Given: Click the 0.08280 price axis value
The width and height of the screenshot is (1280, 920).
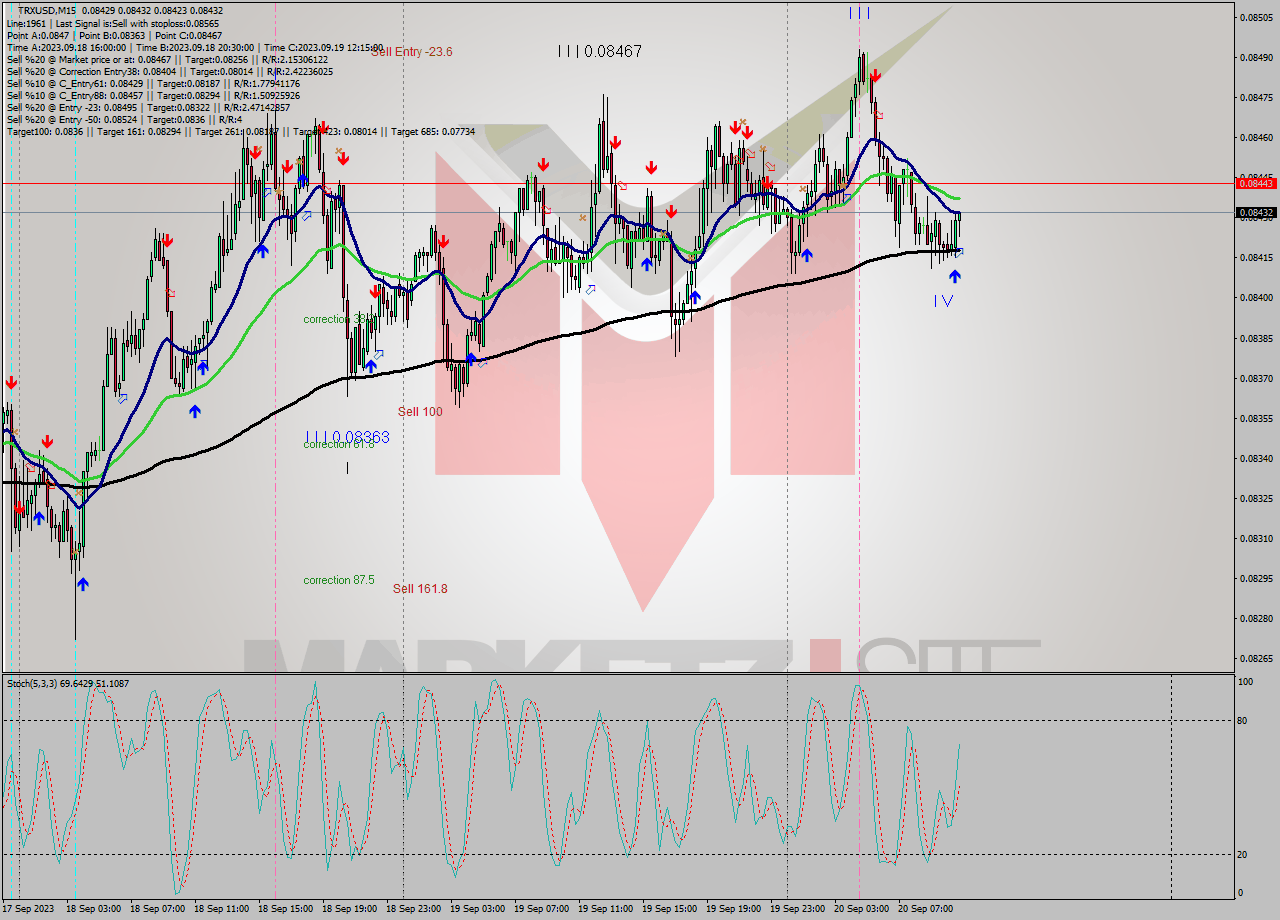Looking at the screenshot, I should [x=1256, y=618].
